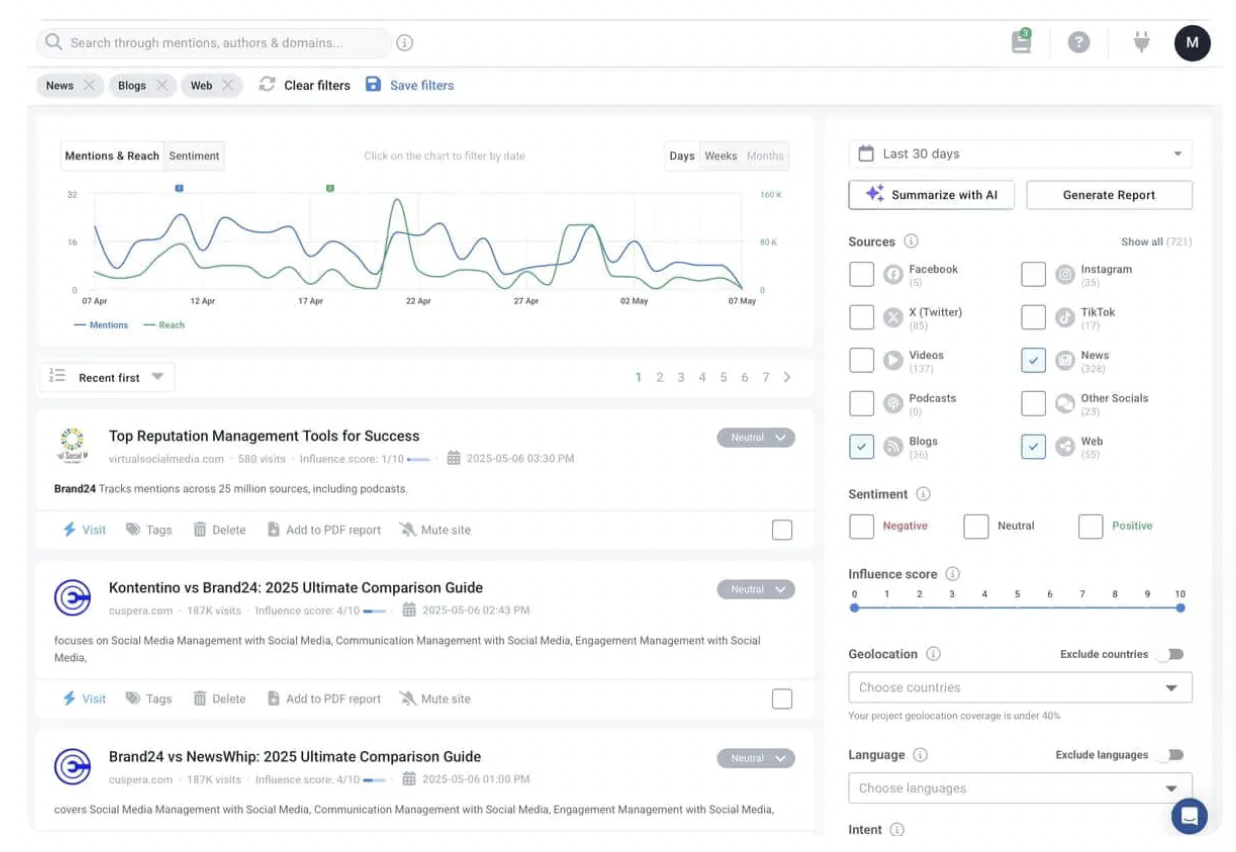This screenshot has width=1236, height=852.
Task: Click the virtualsocialmedia.com site logo thumbnail
Action: coord(72,445)
